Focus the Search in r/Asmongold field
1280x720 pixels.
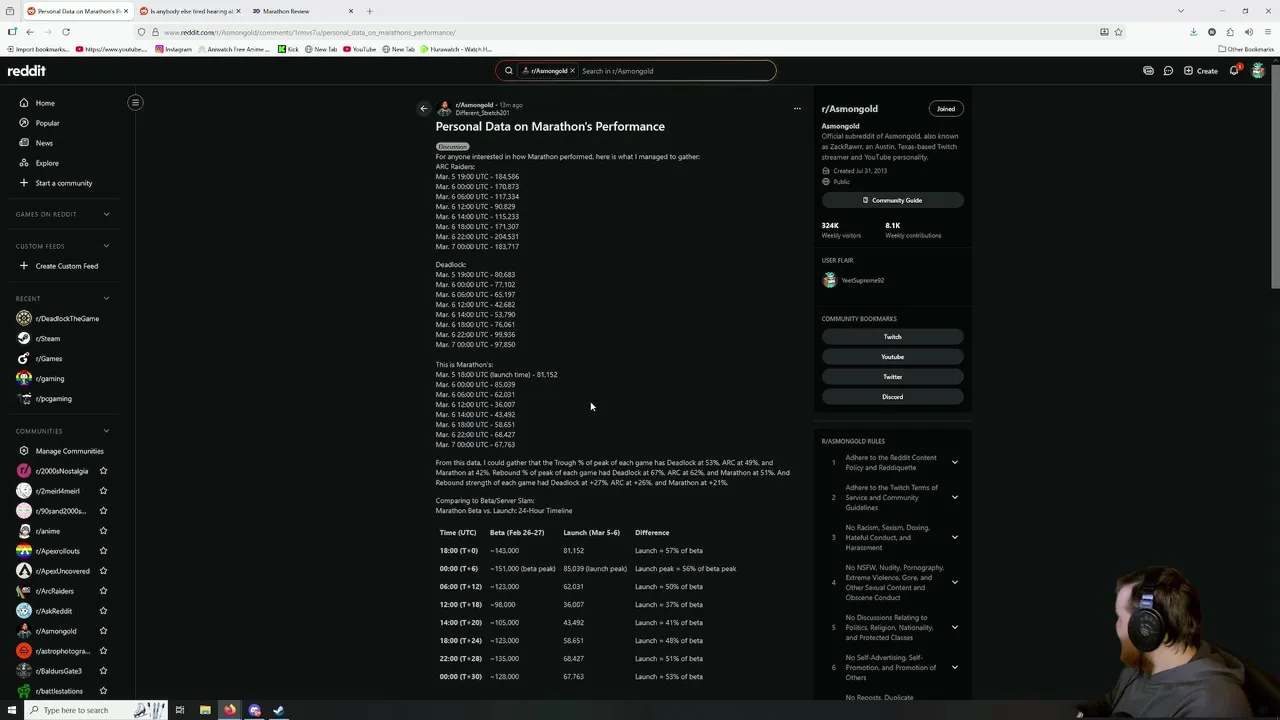pos(675,71)
